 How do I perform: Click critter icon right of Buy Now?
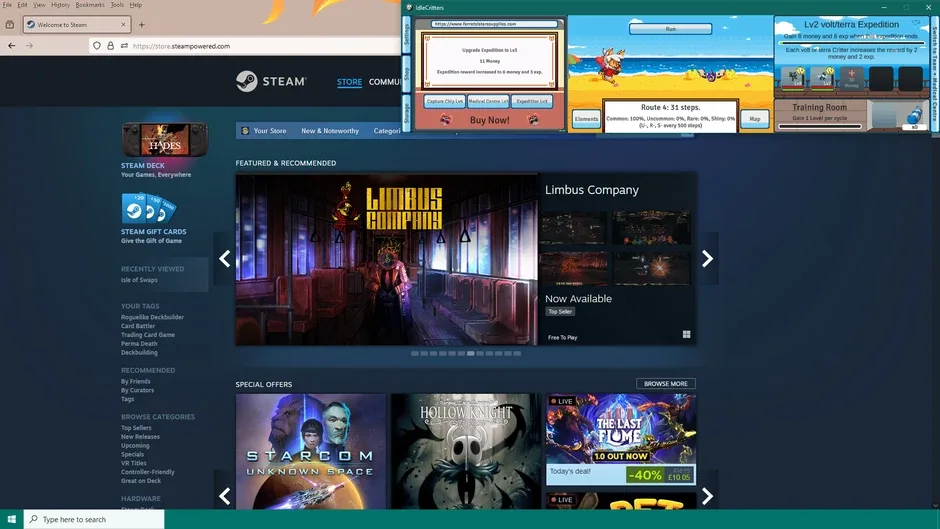coord(533,120)
